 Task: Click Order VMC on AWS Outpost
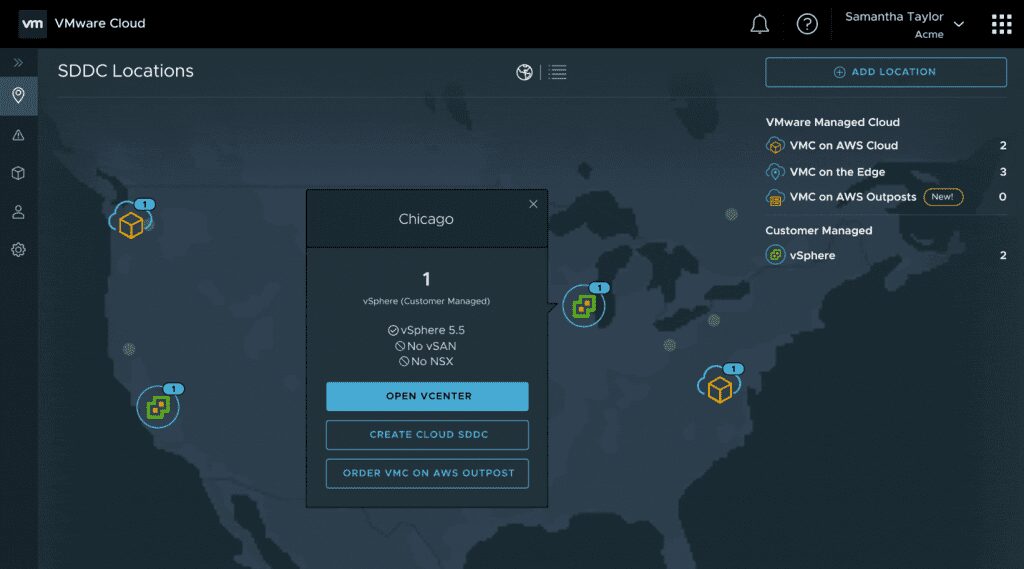click(427, 473)
